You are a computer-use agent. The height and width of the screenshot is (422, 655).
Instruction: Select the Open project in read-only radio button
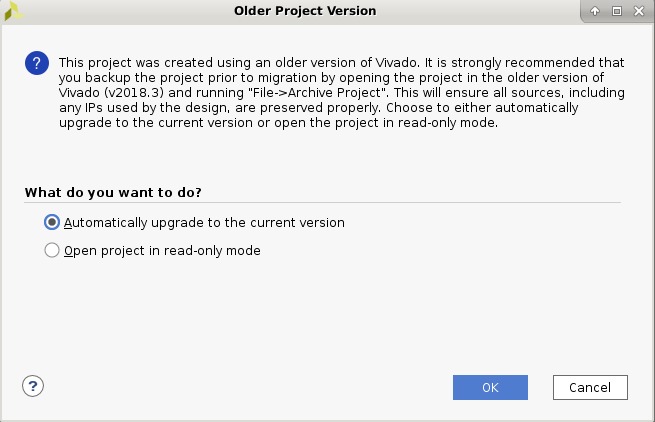tap(52, 250)
